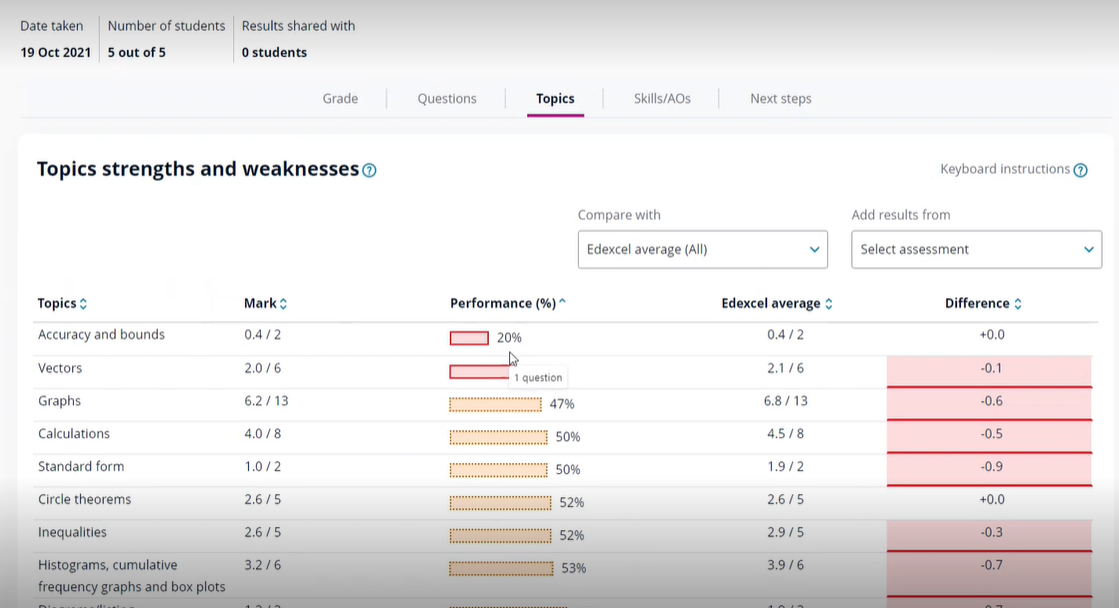Sort by Mark column arrows
This screenshot has height=608, width=1119.
pos(283,304)
